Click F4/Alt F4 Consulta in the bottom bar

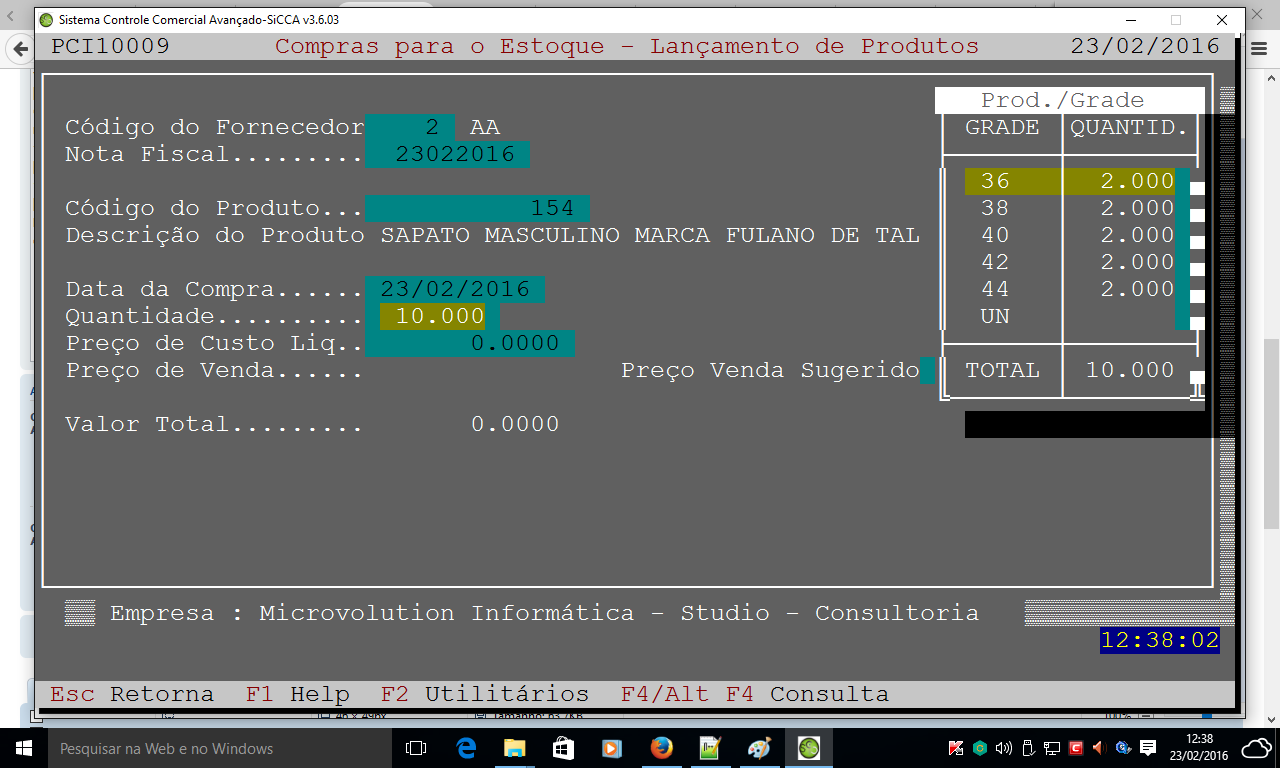point(755,694)
